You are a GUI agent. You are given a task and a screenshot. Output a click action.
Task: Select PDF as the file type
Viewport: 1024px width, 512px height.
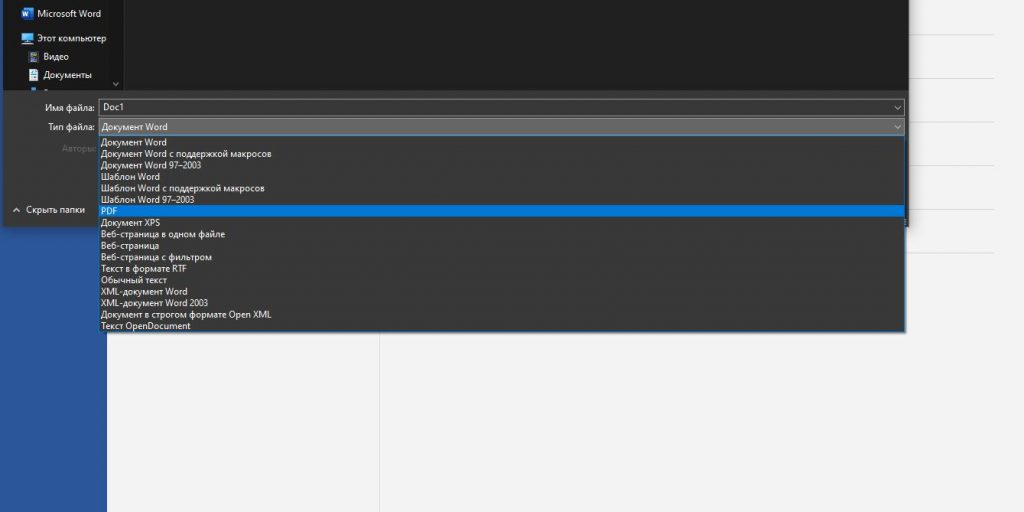tap(502, 211)
